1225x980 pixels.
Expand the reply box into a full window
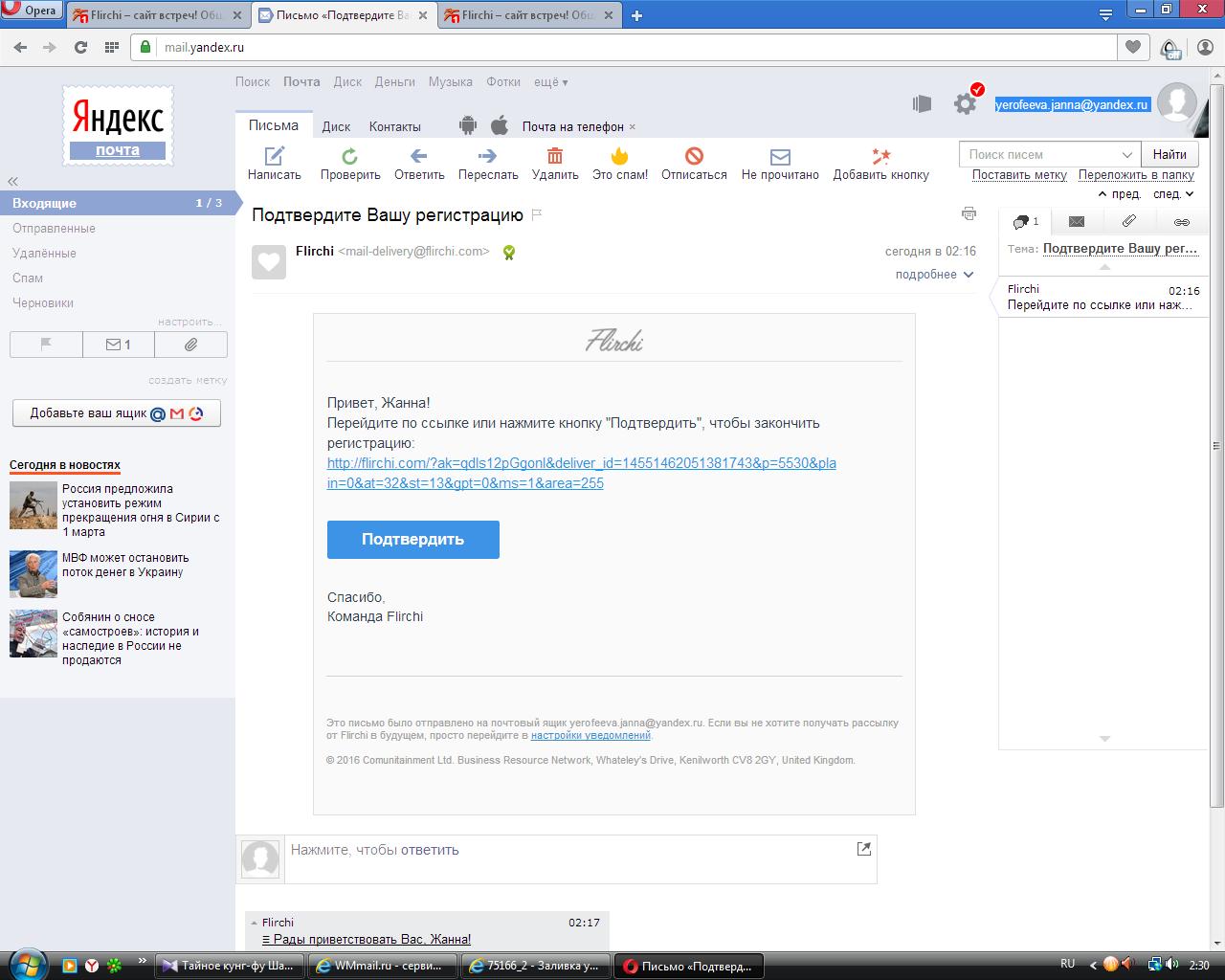pyautogui.click(x=864, y=849)
